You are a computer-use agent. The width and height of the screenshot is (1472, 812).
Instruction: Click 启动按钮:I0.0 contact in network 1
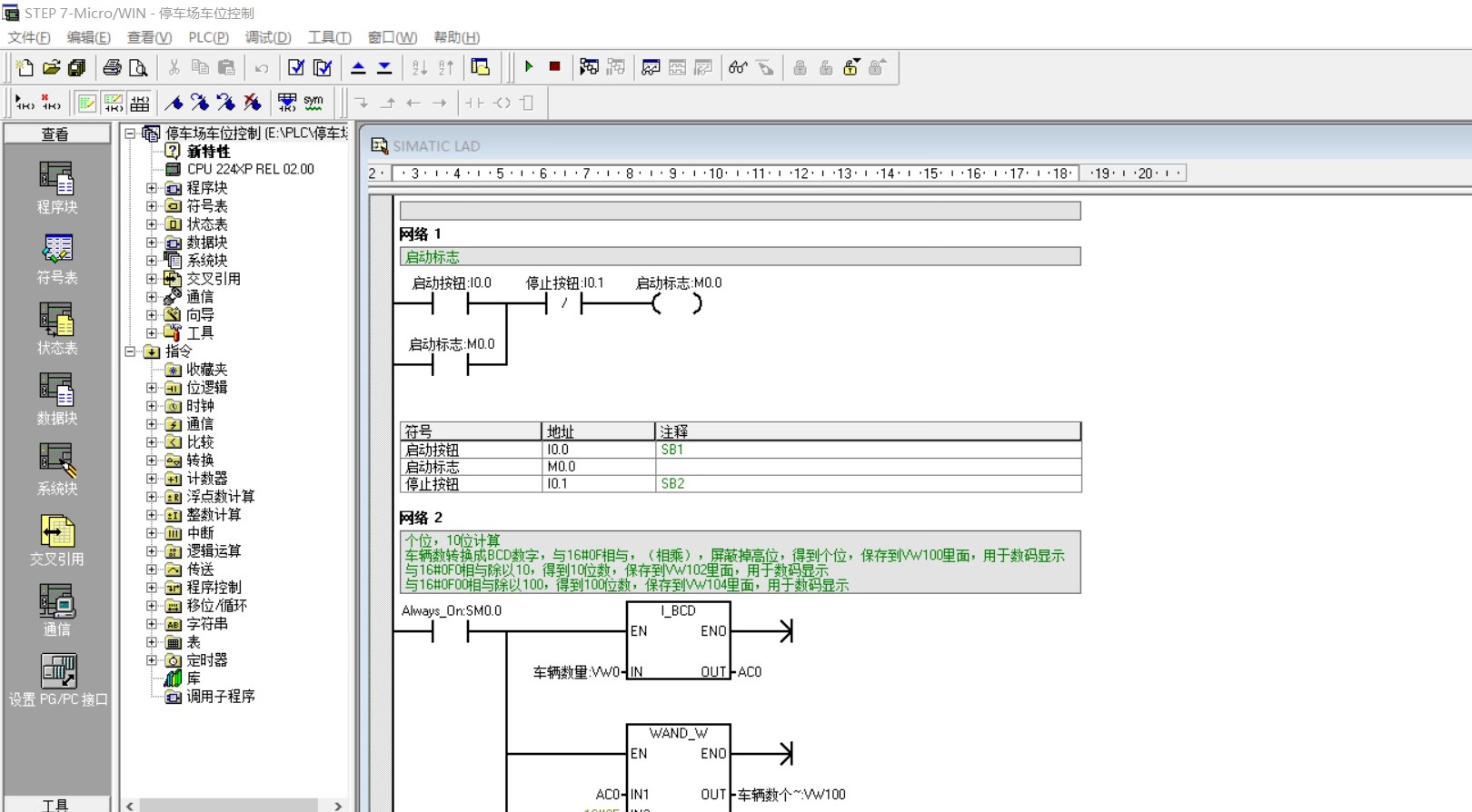[x=451, y=303]
